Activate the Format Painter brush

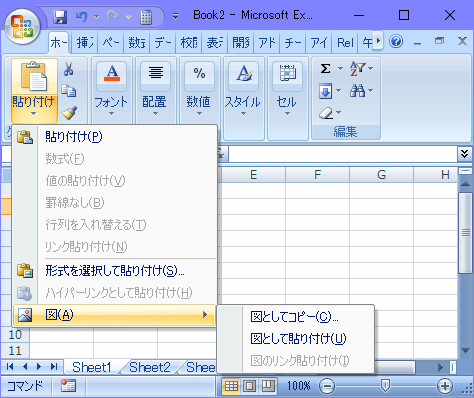pyautogui.click(x=69, y=113)
